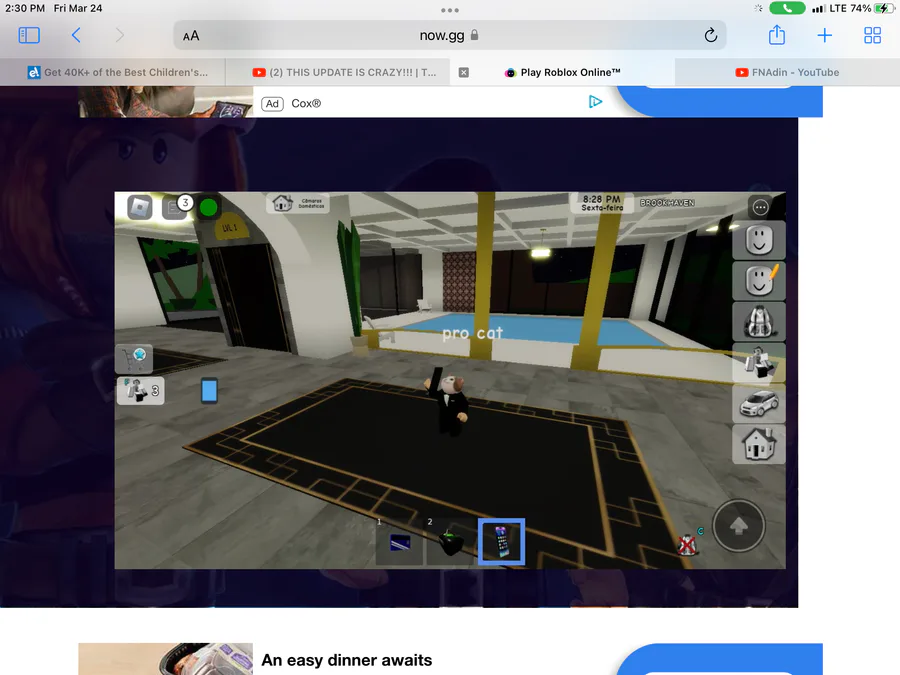Close the Play Roblox Online tab
Image resolution: width=900 pixels, height=675 pixels.
[x=464, y=72]
